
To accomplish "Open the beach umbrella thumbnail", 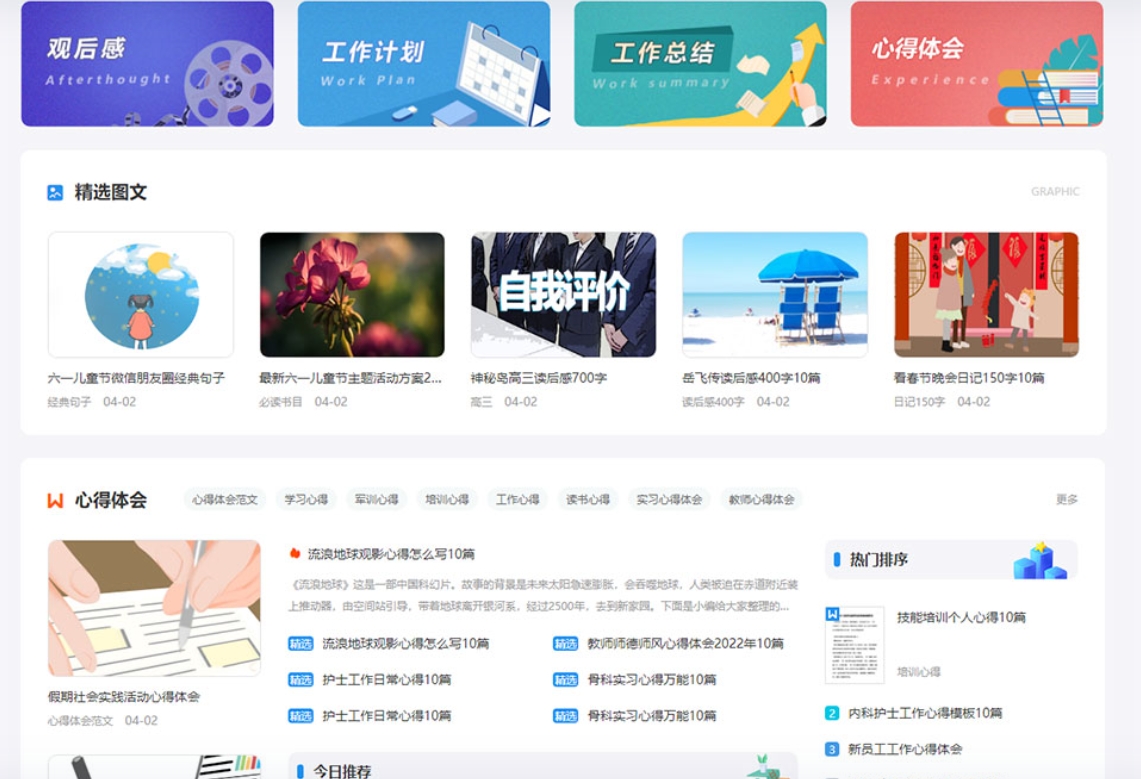I will pos(775,295).
